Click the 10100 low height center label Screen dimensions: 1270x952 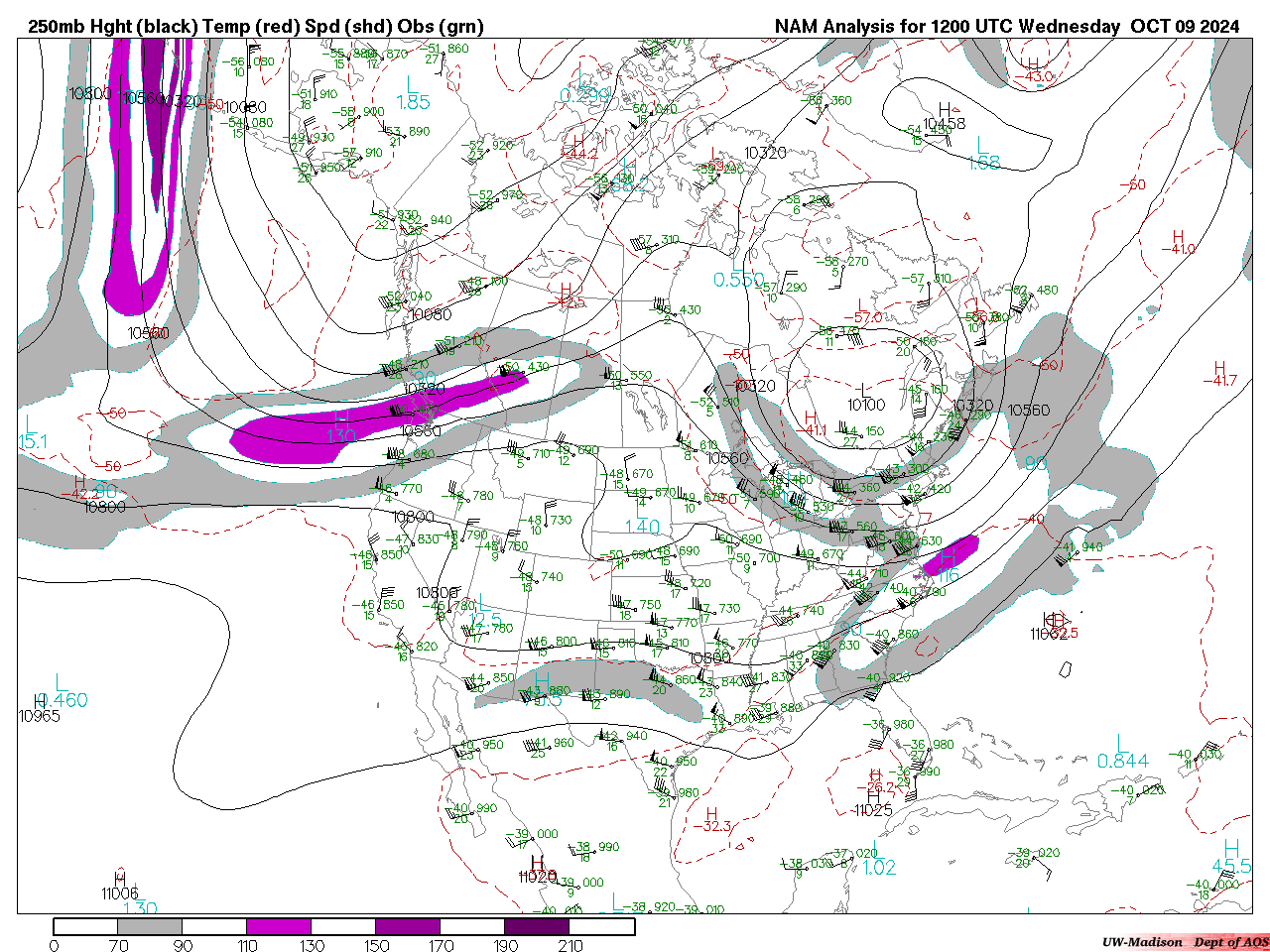(x=866, y=405)
